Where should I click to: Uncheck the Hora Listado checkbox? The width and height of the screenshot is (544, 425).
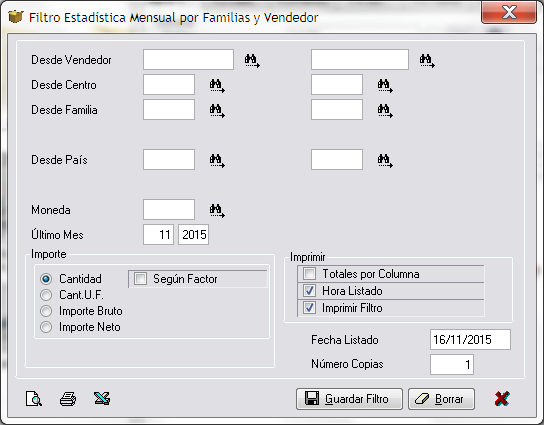tap(309, 291)
